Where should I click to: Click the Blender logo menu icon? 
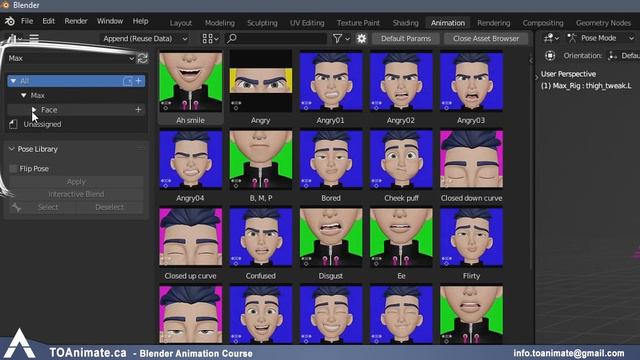coord(9,21)
